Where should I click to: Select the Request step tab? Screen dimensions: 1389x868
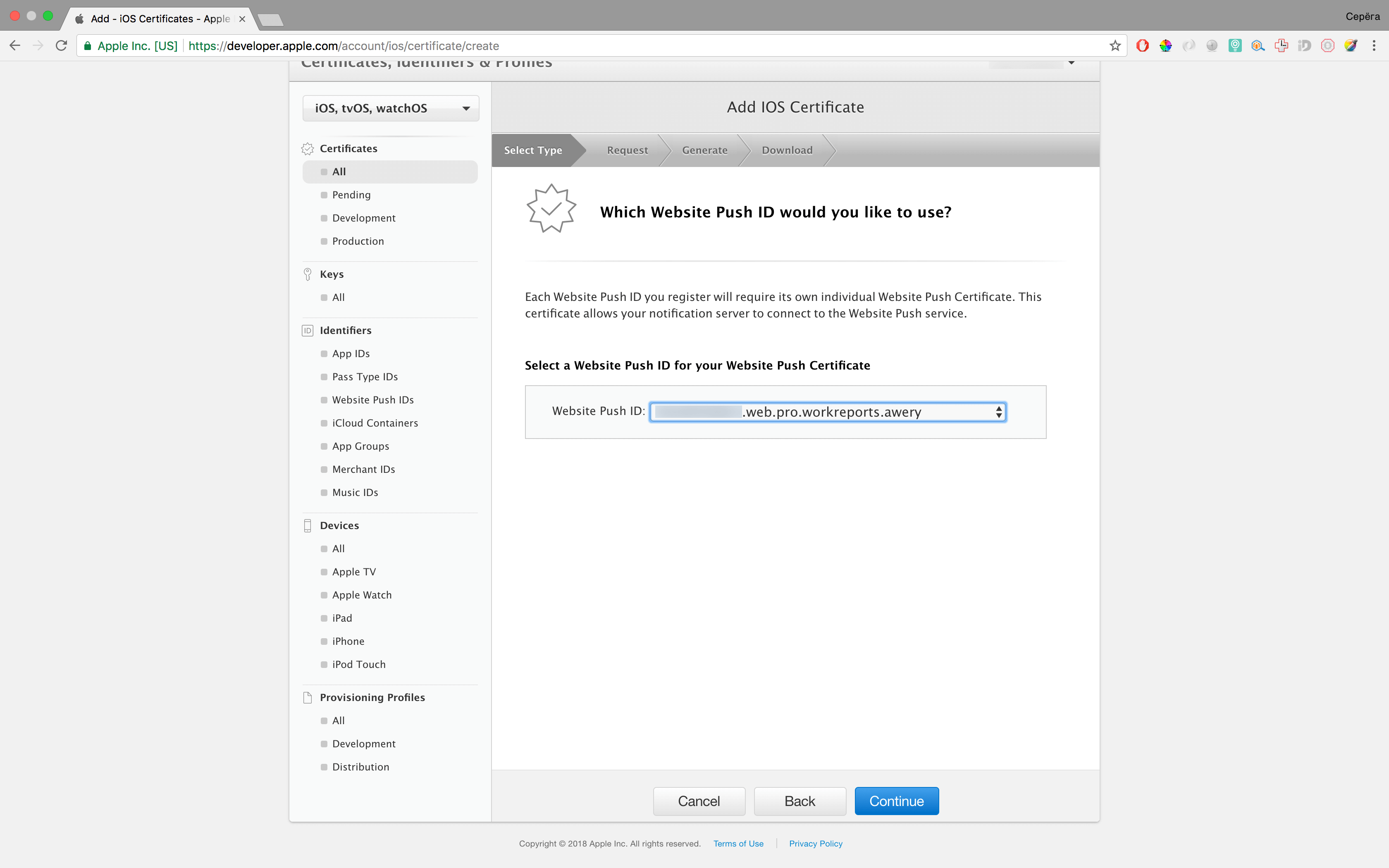point(628,150)
